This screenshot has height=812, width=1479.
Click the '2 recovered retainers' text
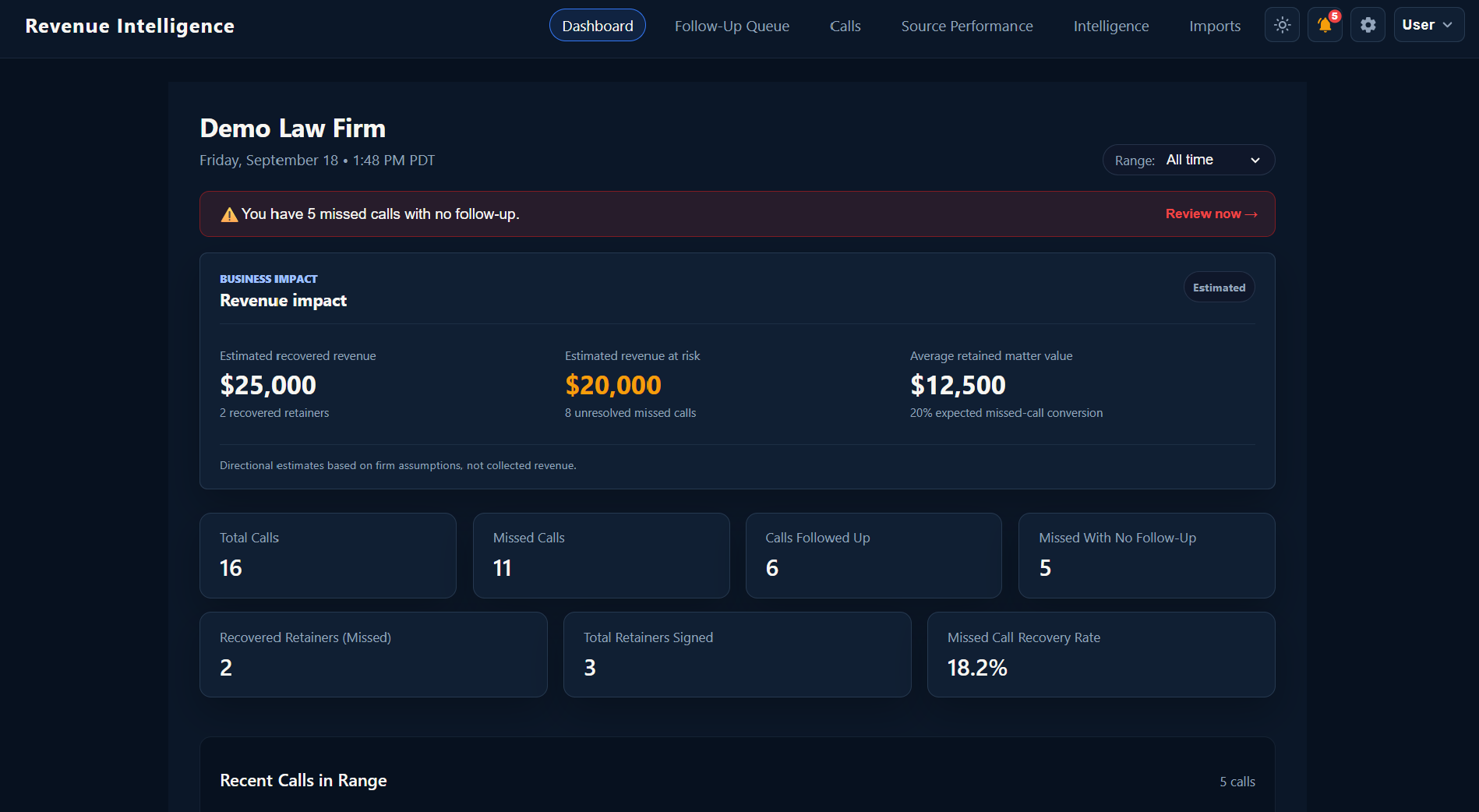point(274,413)
